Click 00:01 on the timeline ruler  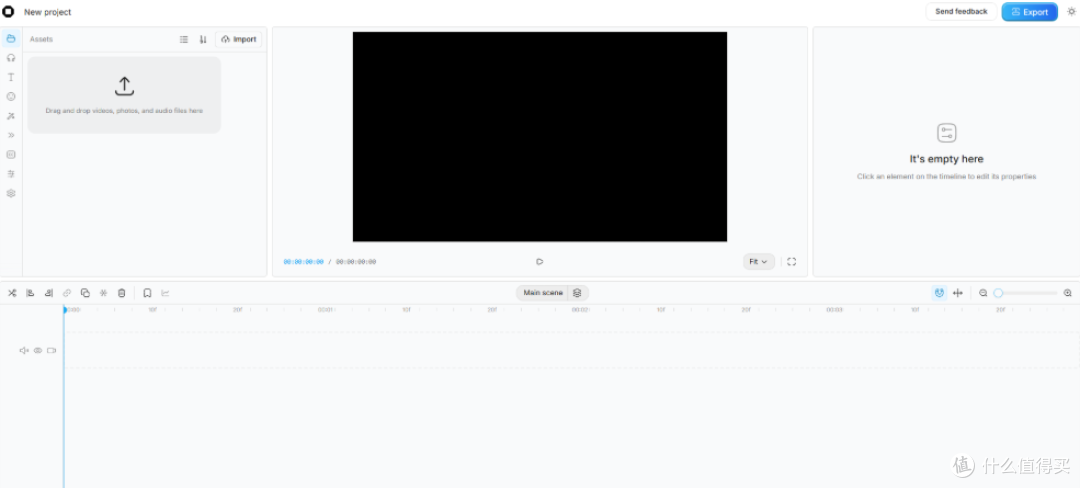(326, 310)
